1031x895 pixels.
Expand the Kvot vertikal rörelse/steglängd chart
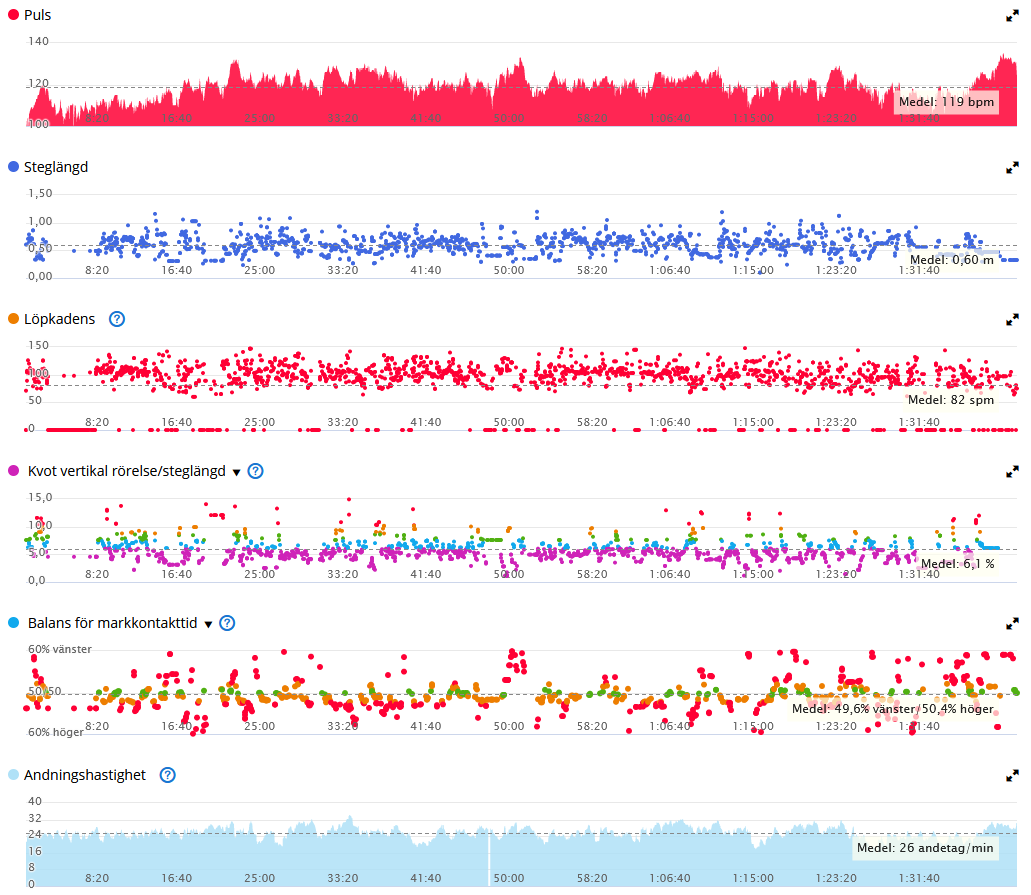pos(1012,472)
